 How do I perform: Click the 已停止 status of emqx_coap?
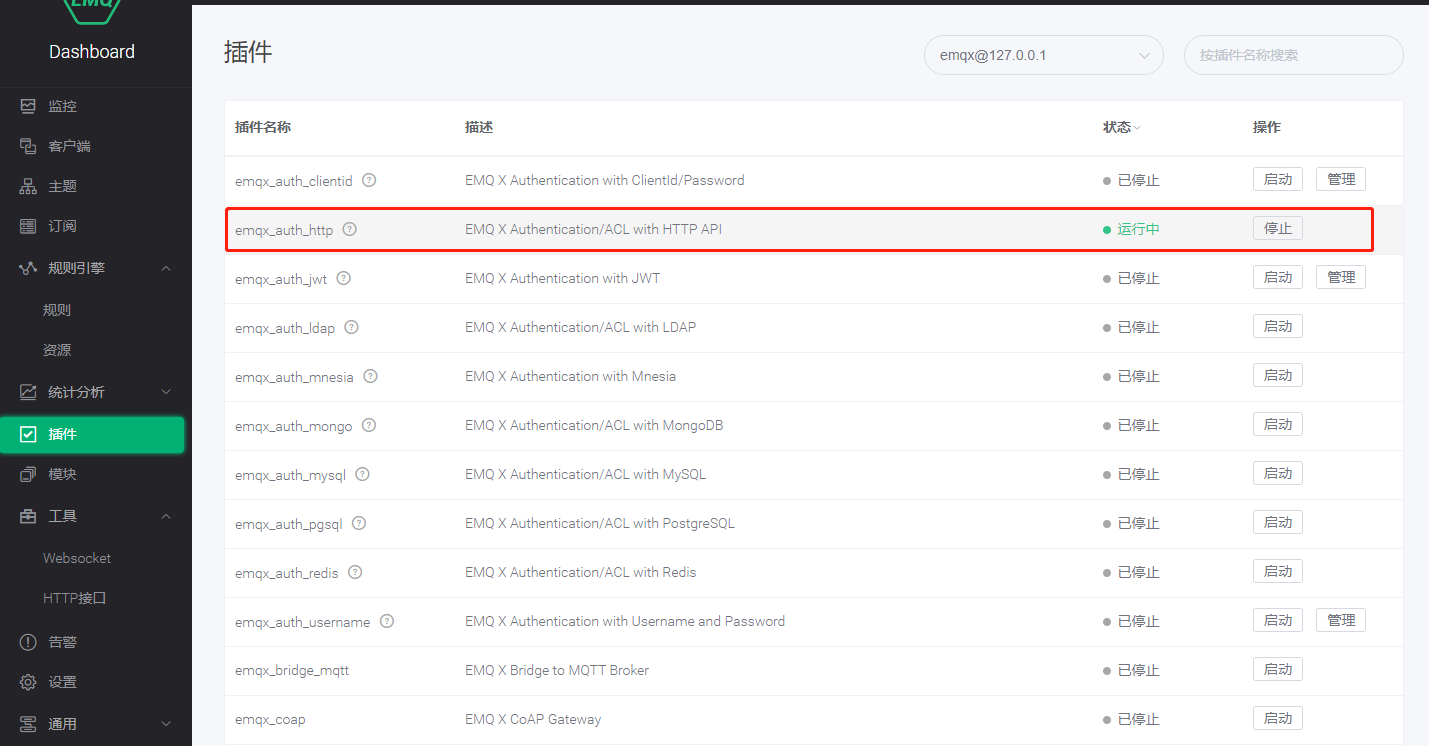[x=1138, y=719]
